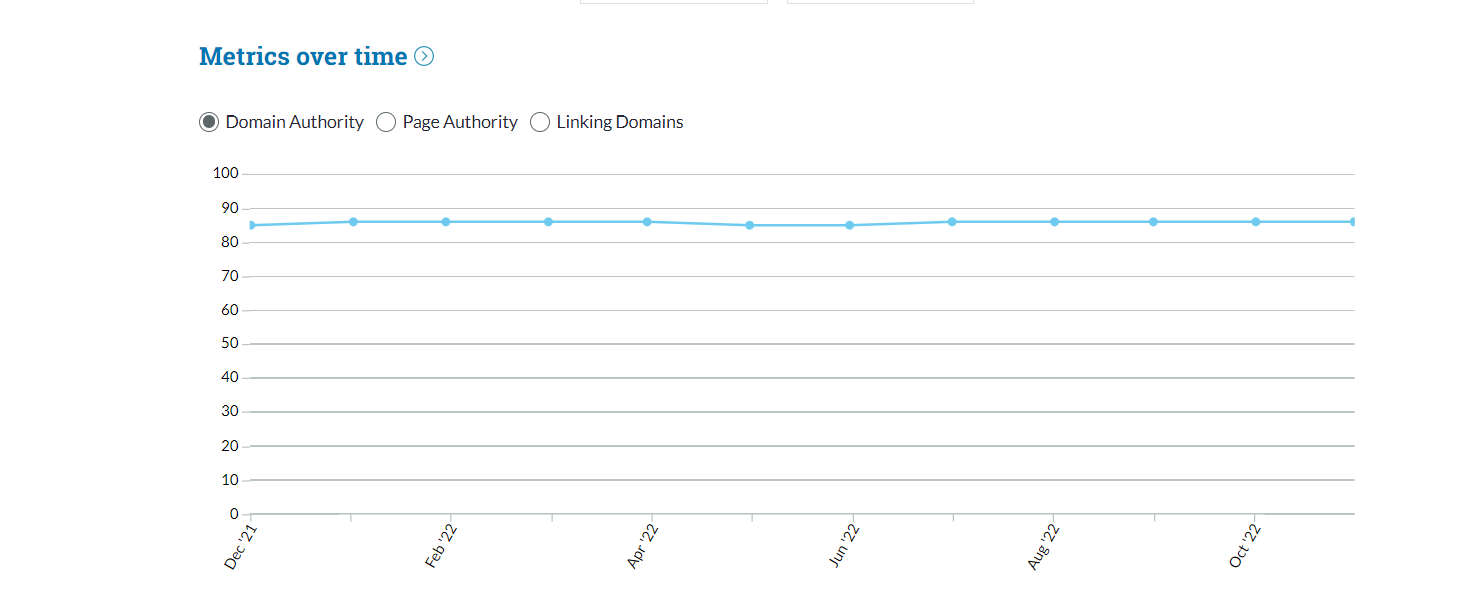Select the Jun '22 data point on the line
1476x610 pixels.
(849, 225)
